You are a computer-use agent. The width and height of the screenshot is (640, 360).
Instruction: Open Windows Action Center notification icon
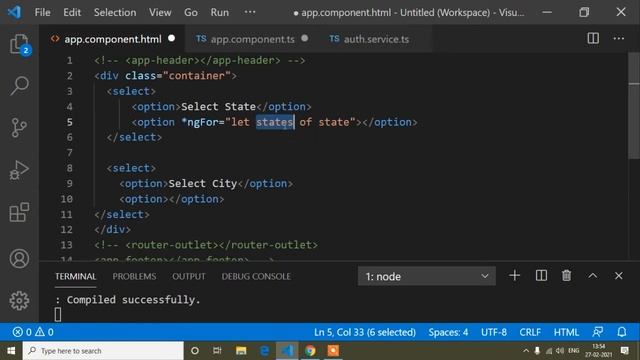click(624, 351)
